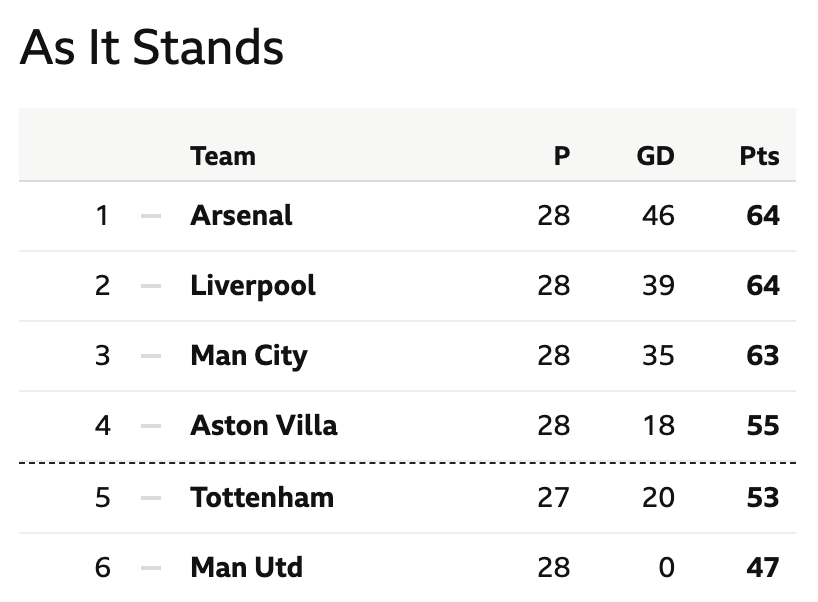Click the movement indicator beside Aston Villa
The height and width of the screenshot is (602, 818).
coord(151,426)
